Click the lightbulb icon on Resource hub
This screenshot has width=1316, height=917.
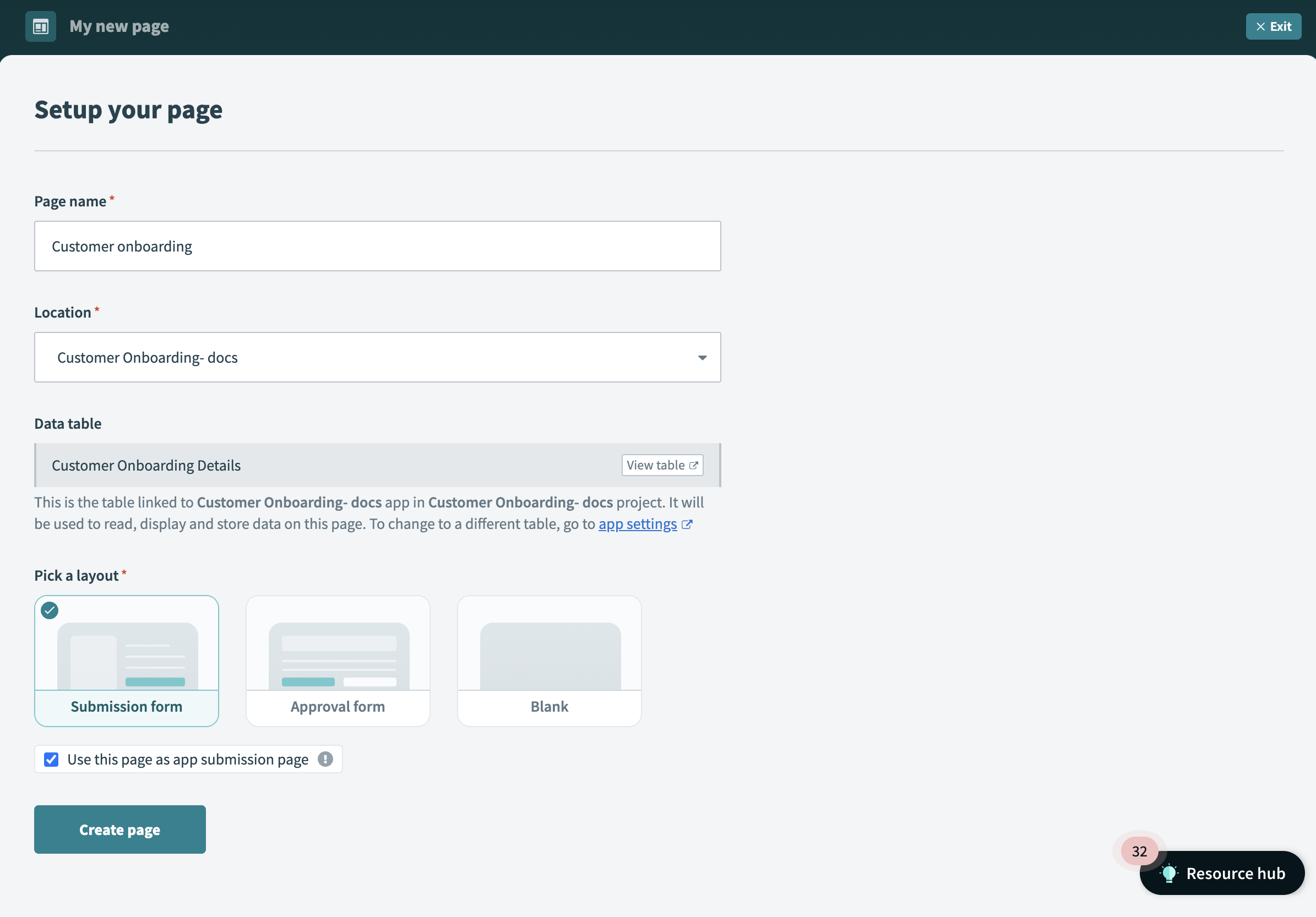[1170, 872]
